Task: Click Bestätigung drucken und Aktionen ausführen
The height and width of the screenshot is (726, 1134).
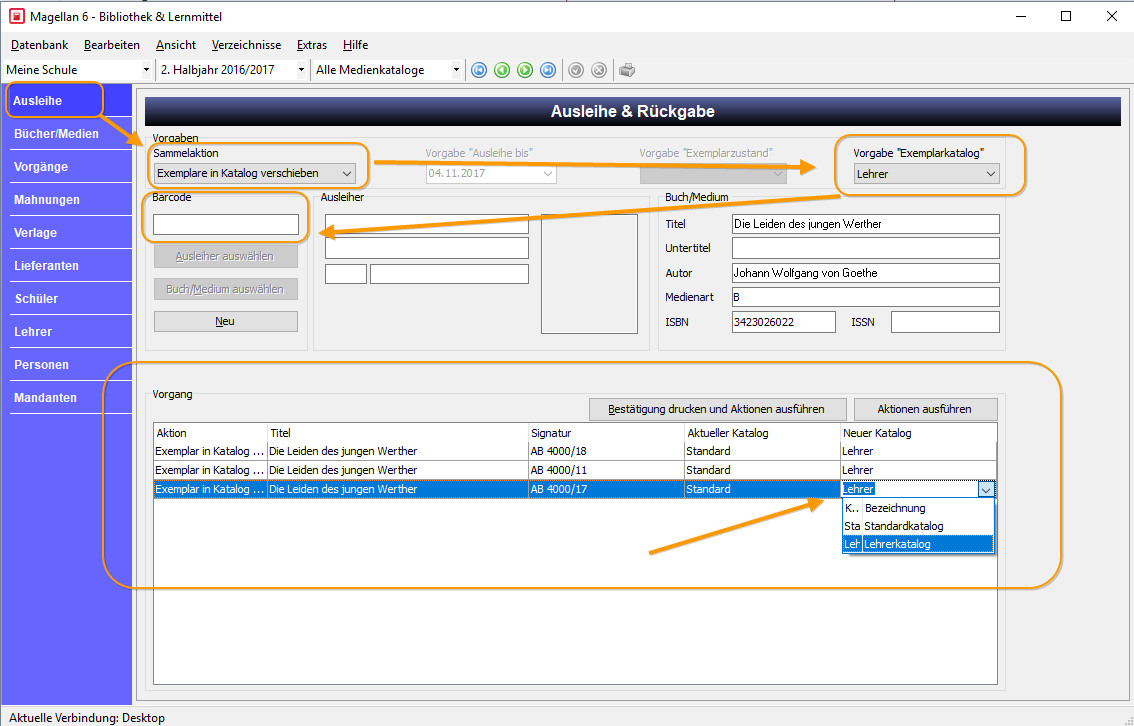Action: tap(717, 409)
